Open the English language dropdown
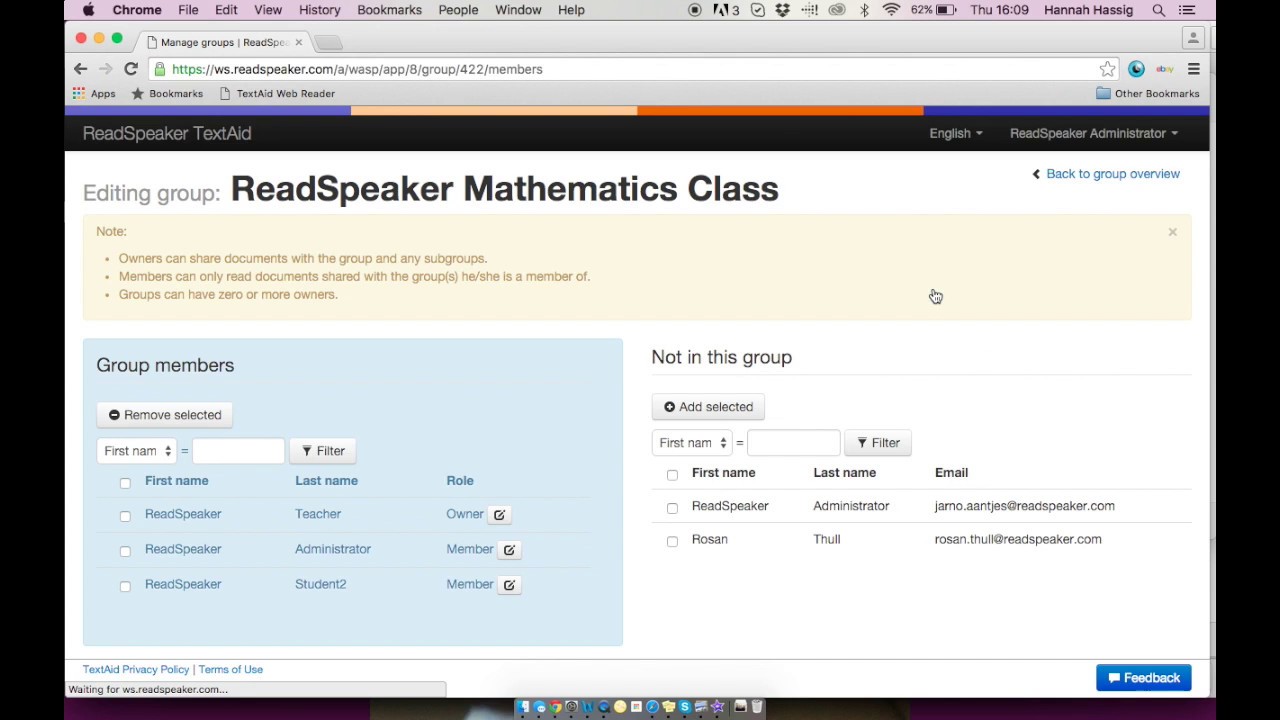Image resolution: width=1280 pixels, height=720 pixels. click(x=955, y=133)
